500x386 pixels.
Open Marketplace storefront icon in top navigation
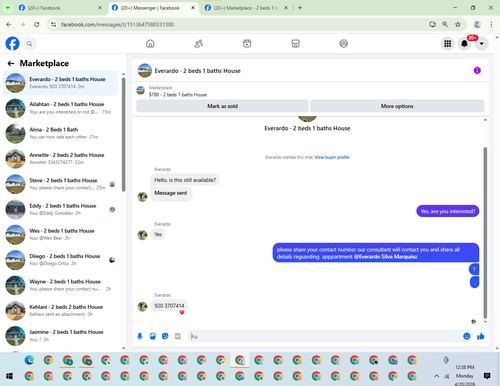(295, 44)
